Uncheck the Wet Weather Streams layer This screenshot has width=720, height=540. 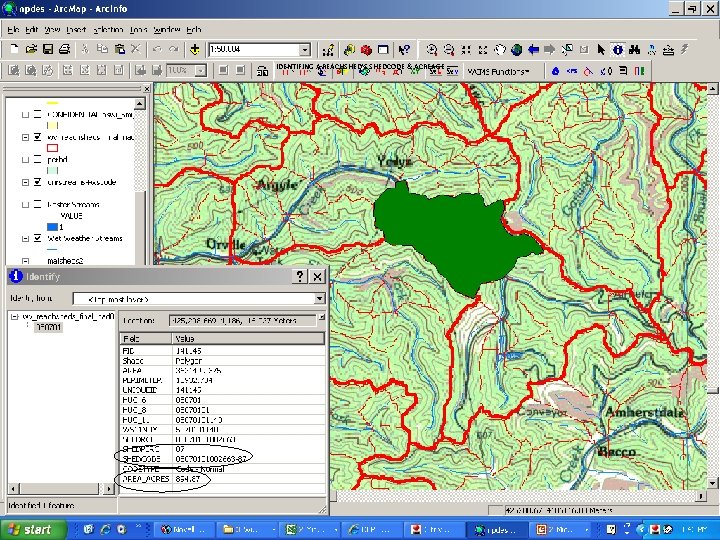[x=37, y=239]
